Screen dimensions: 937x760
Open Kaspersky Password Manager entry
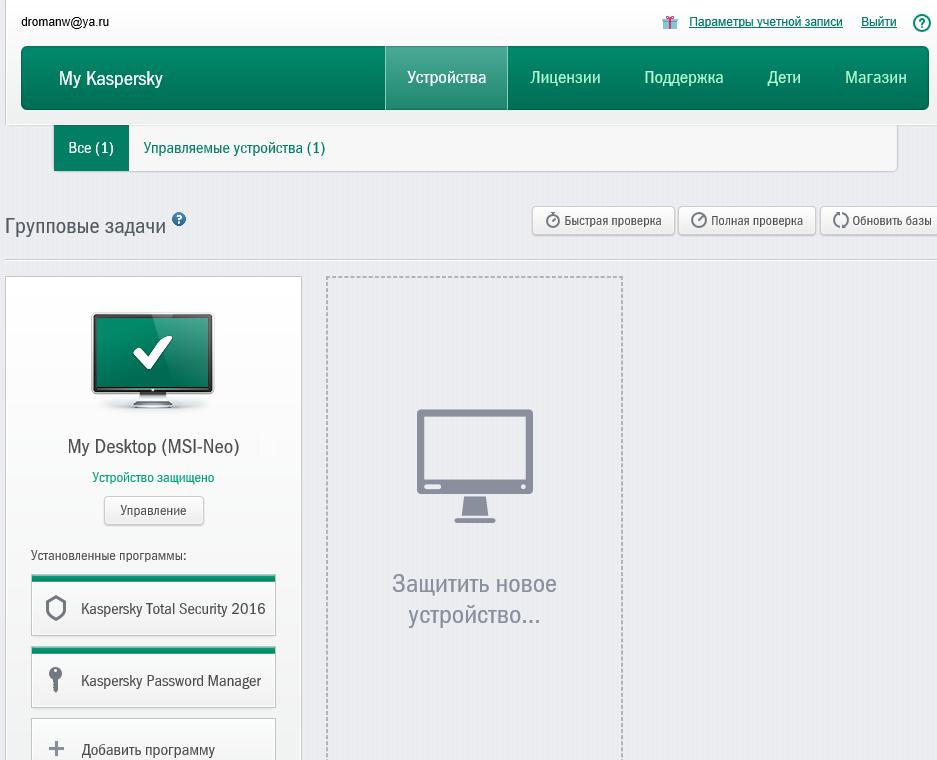click(x=154, y=677)
